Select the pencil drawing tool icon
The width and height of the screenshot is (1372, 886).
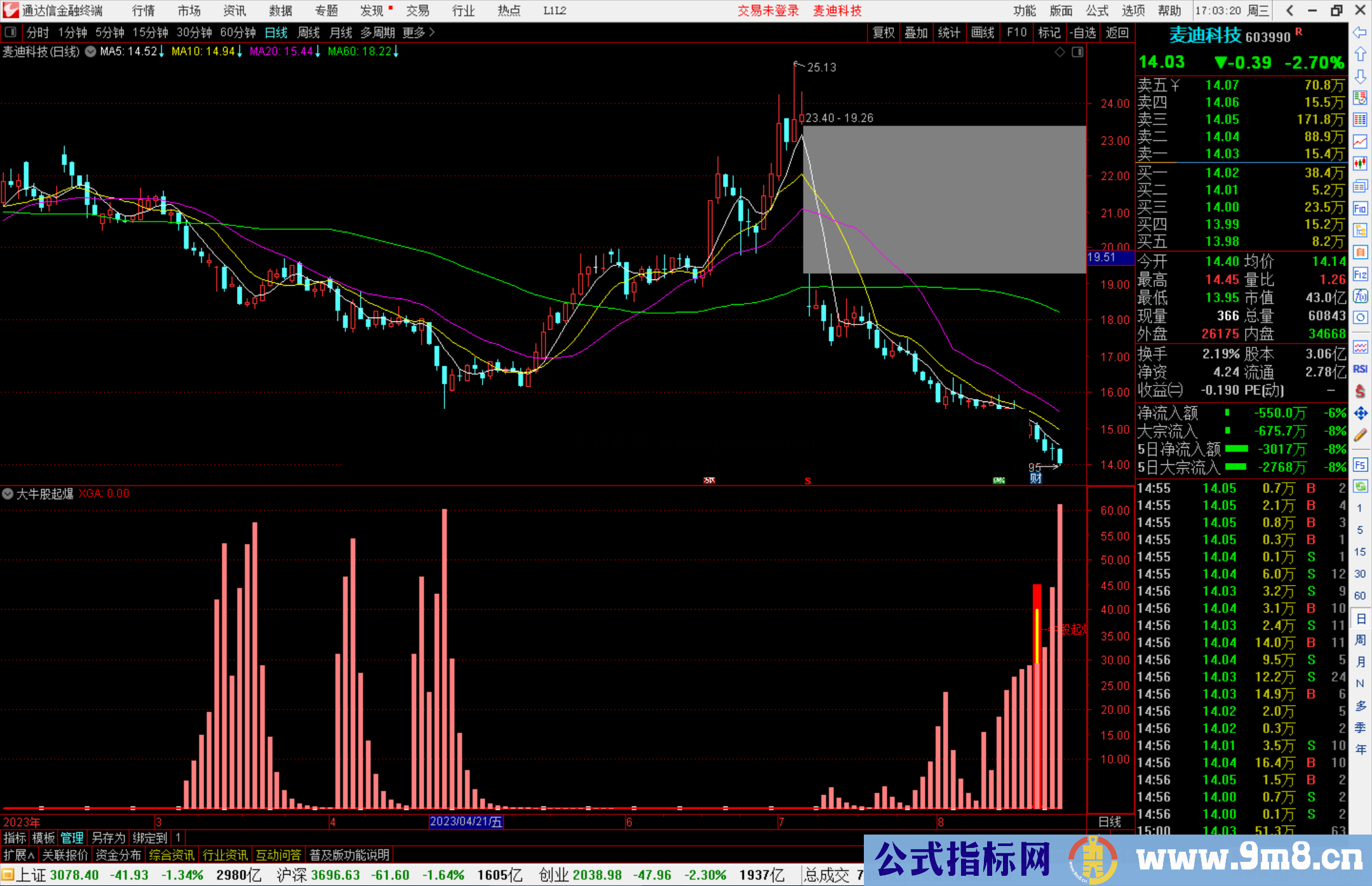click(x=1360, y=435)
